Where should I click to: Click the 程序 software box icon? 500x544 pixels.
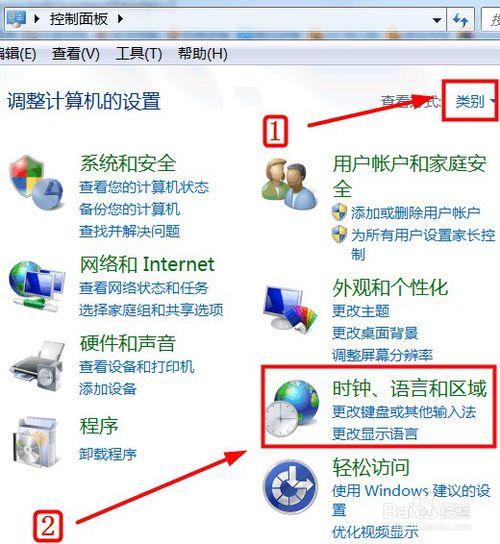pyautogui.click(x=35, y=442)
